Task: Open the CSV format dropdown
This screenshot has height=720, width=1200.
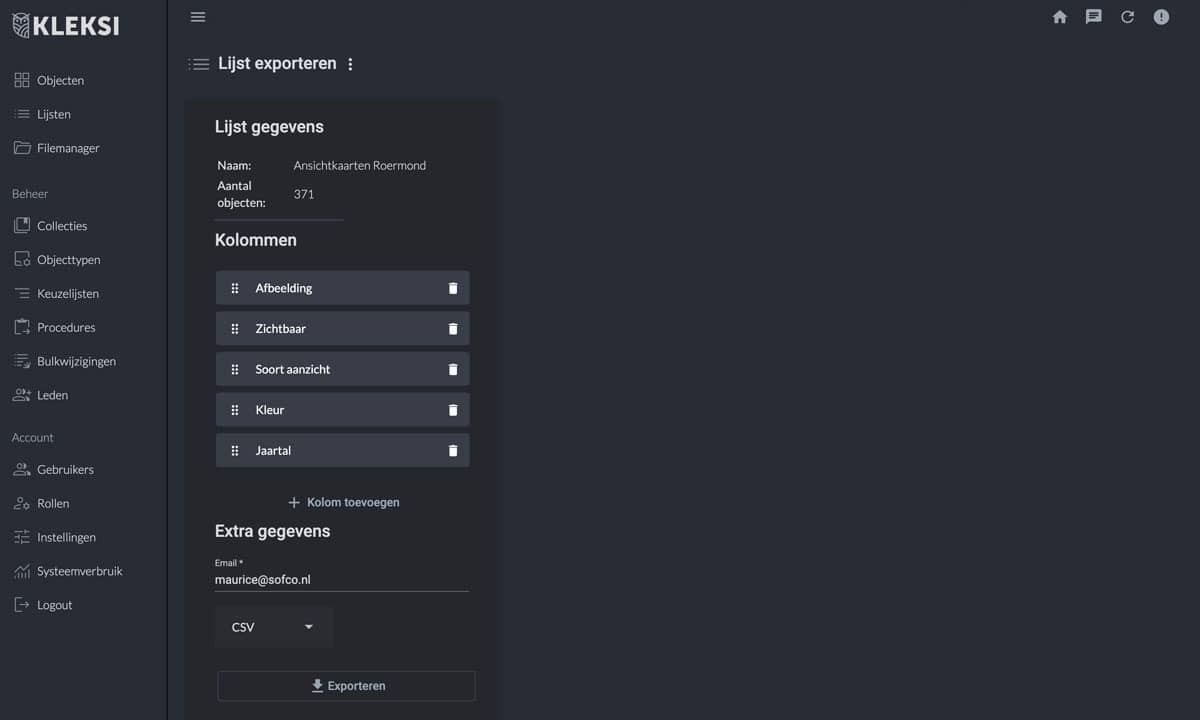Action: tap(274, 627)
